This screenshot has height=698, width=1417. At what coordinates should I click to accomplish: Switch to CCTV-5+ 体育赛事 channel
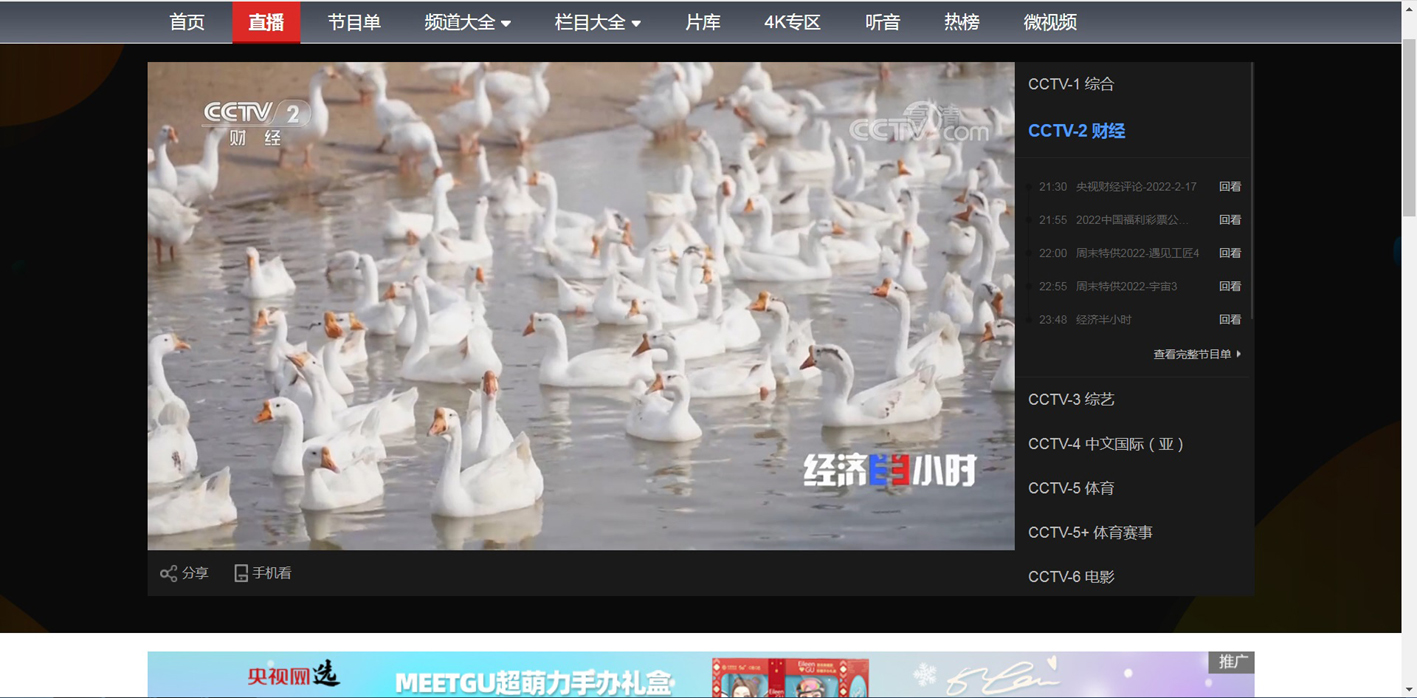1090,533
